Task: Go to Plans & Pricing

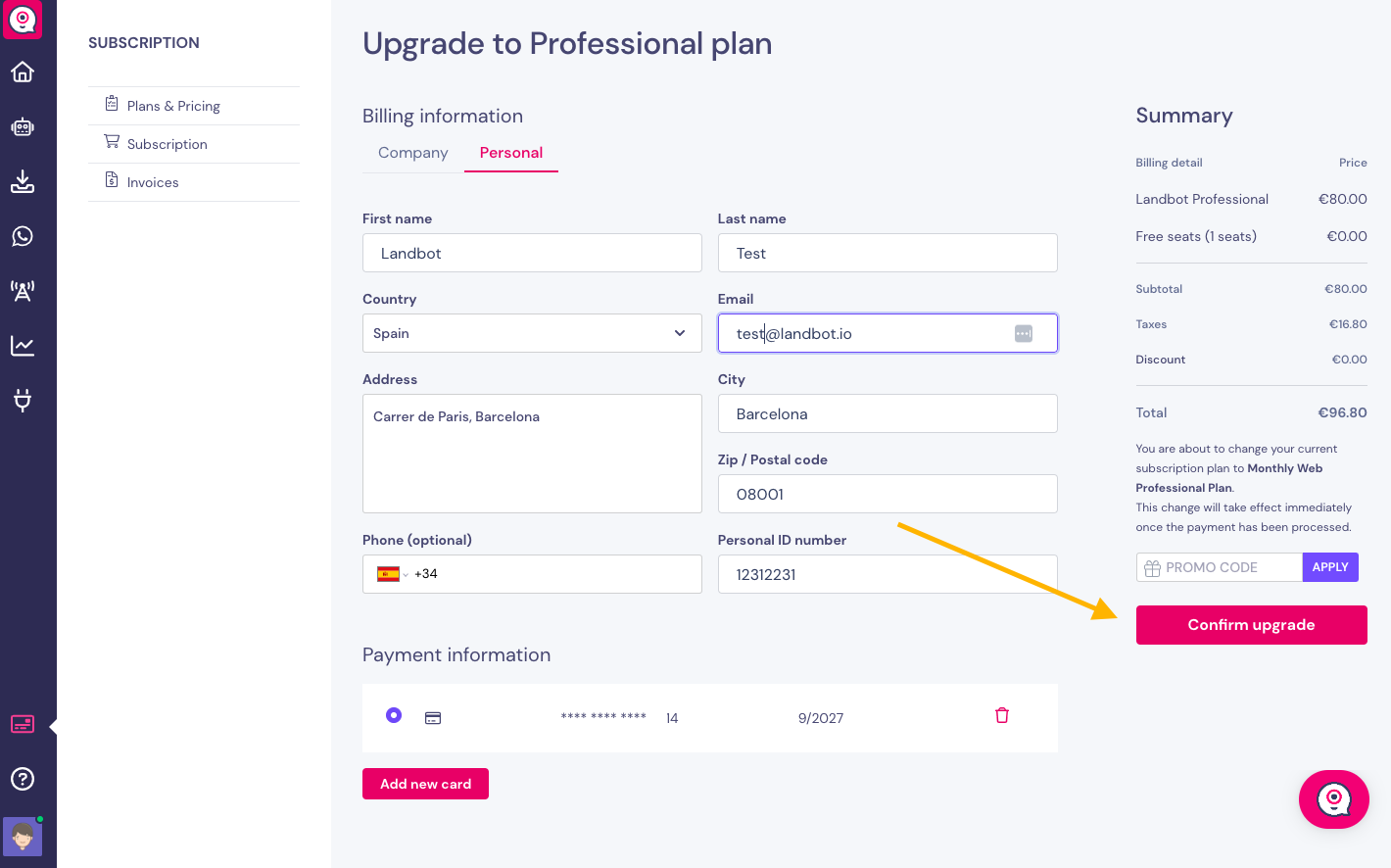Action: pos(173,106)
